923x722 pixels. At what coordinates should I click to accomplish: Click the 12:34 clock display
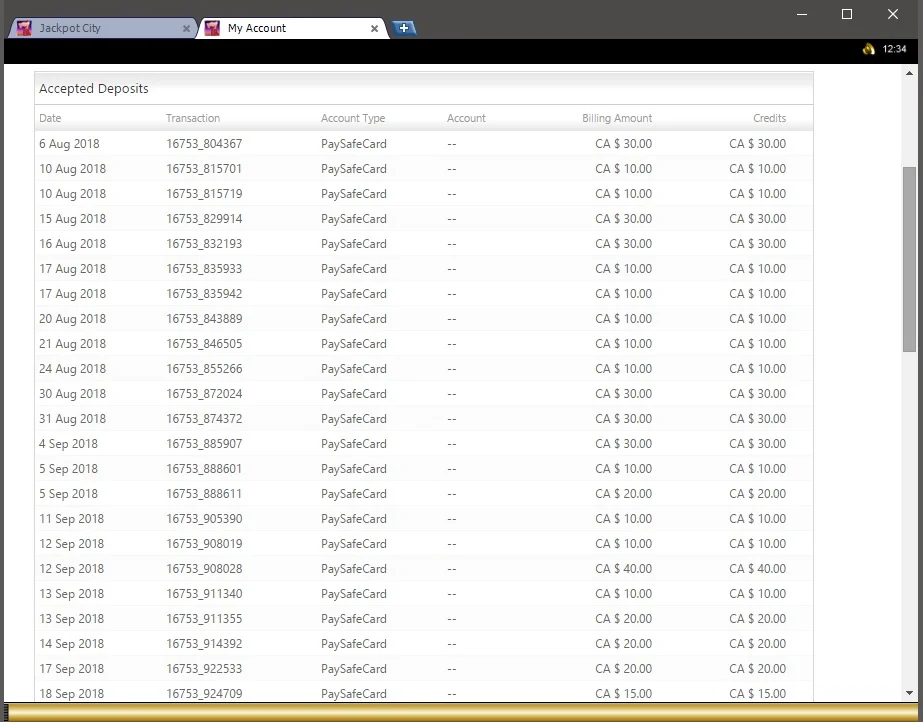tap(894, 49)
